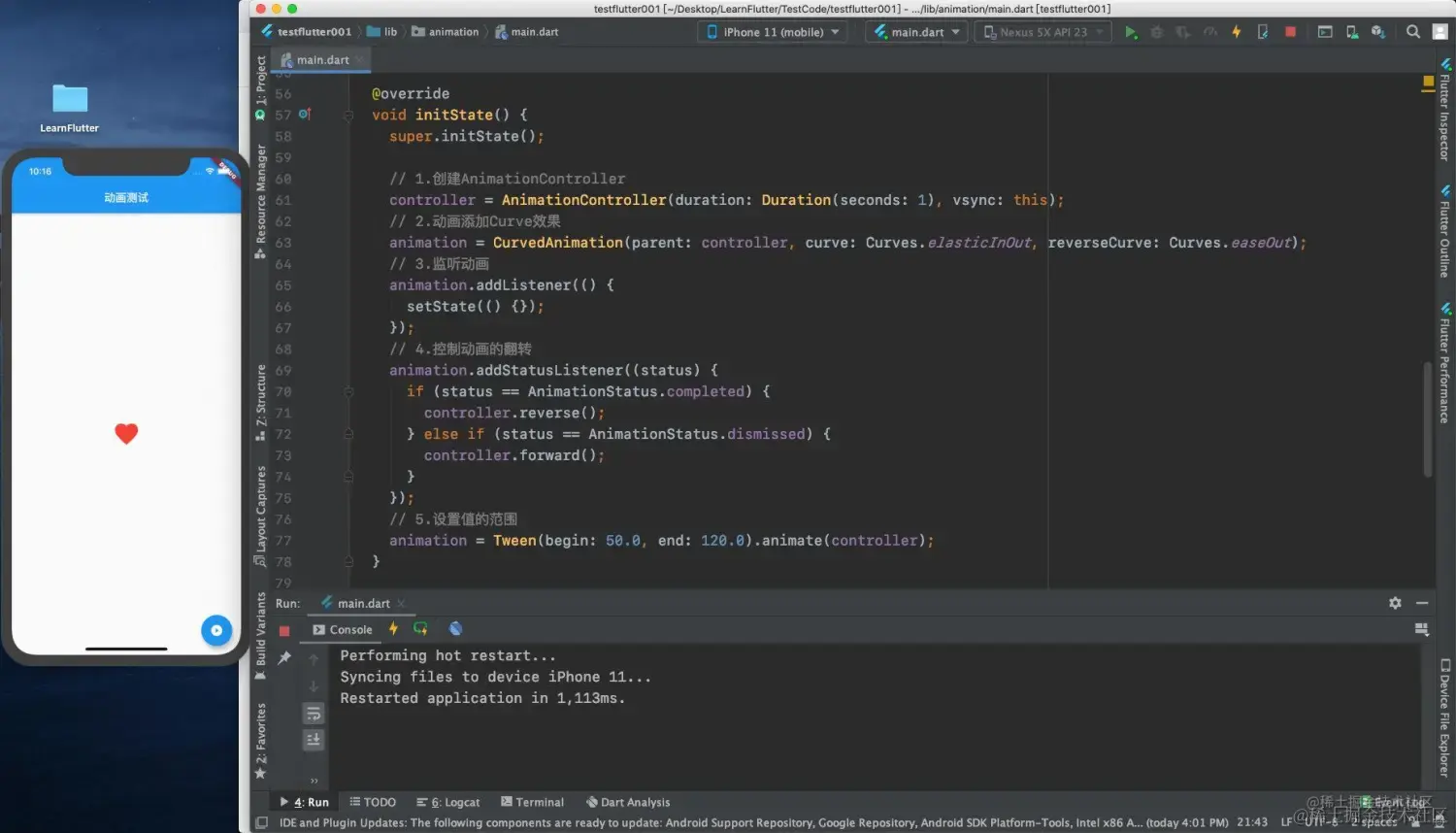Open the Flutter Inspector side panel
This screenshot has width=1456, height=833.
click(1444, 110)
